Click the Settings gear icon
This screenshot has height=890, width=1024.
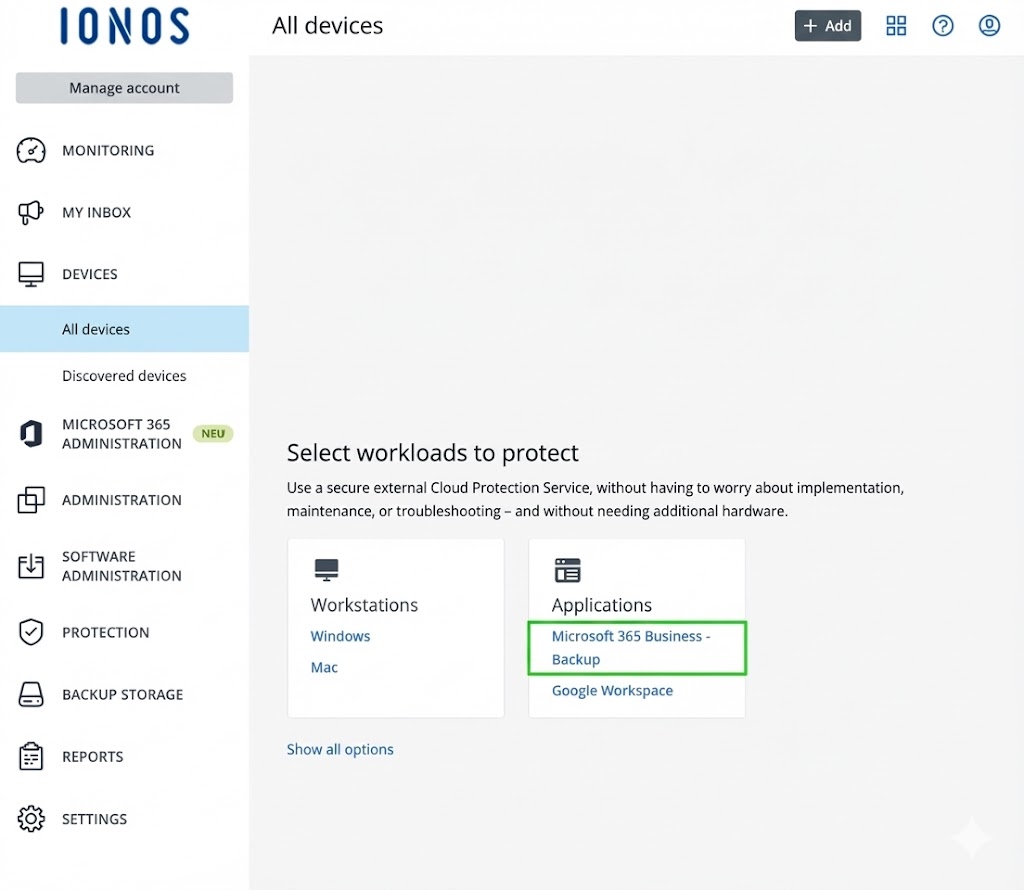coord(31,818)
